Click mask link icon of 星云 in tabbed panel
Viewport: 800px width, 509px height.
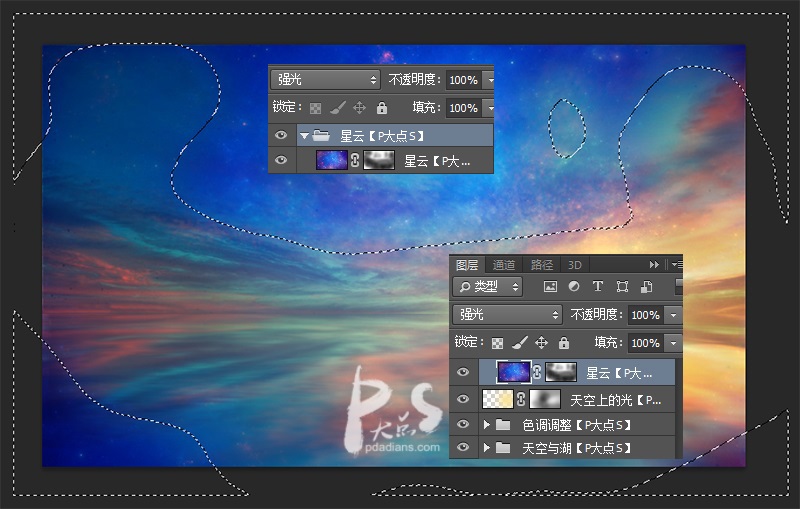point(537,372)
